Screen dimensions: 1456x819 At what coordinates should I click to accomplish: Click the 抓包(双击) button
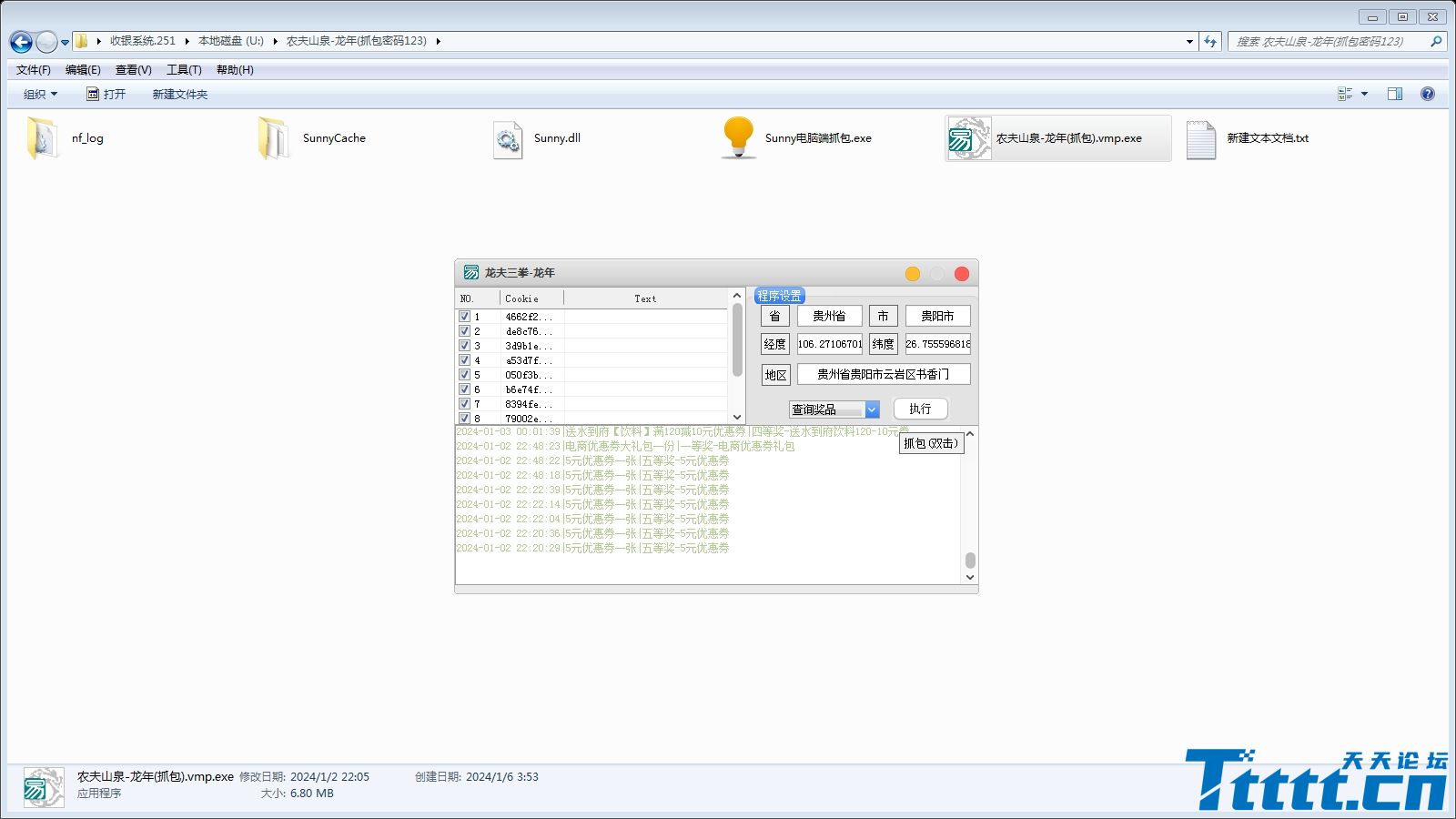(x=931, y=443)
